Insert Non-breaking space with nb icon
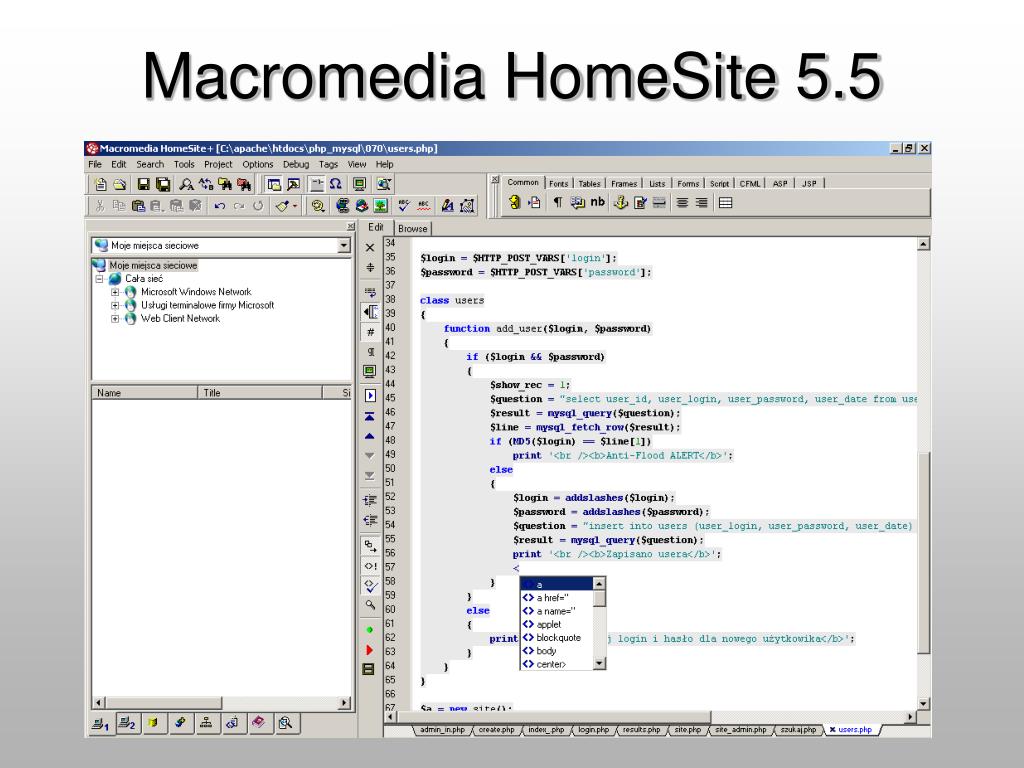This screenshot has width=1024, height=768. [x=597, y=202]
